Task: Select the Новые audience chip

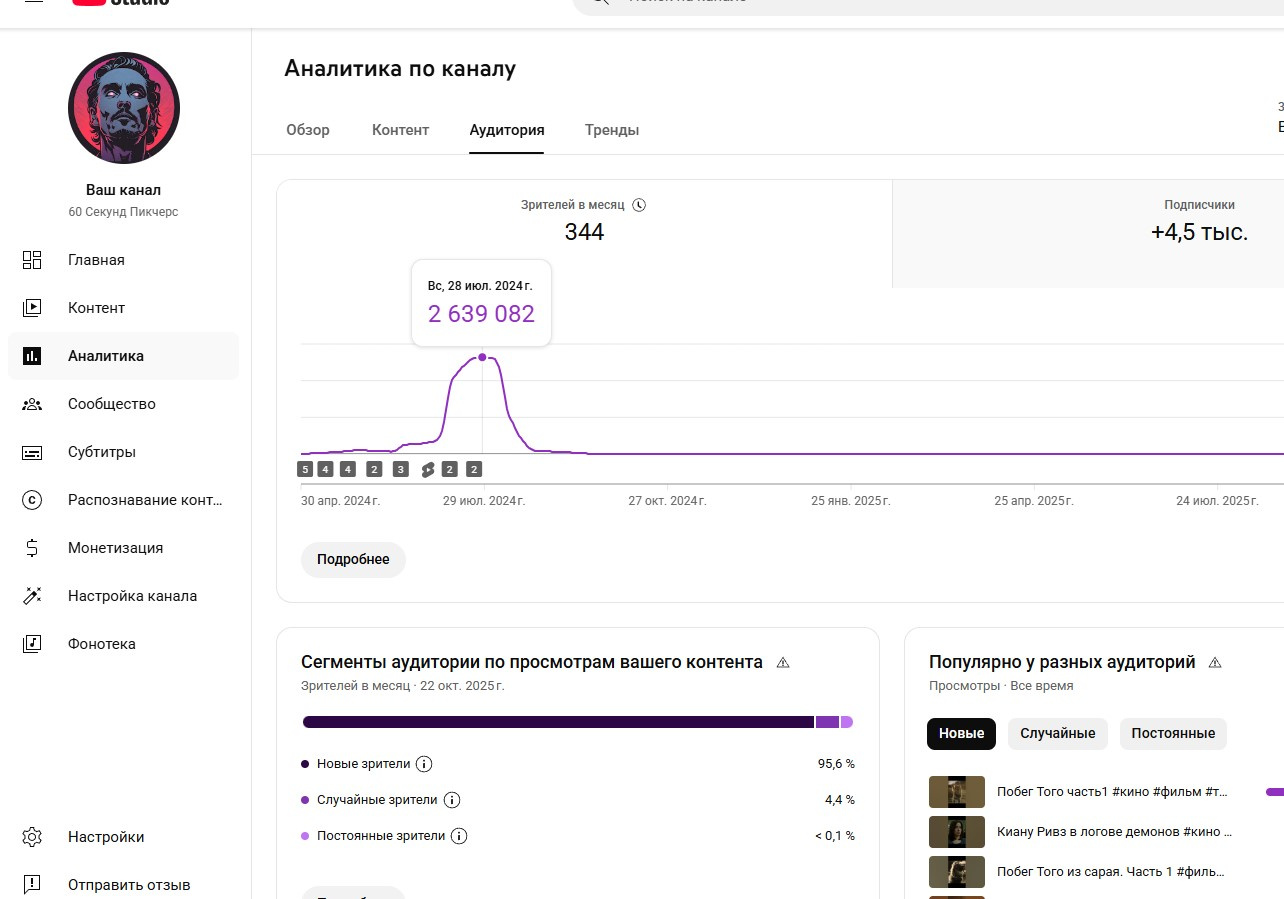Action: coord(961,733)
